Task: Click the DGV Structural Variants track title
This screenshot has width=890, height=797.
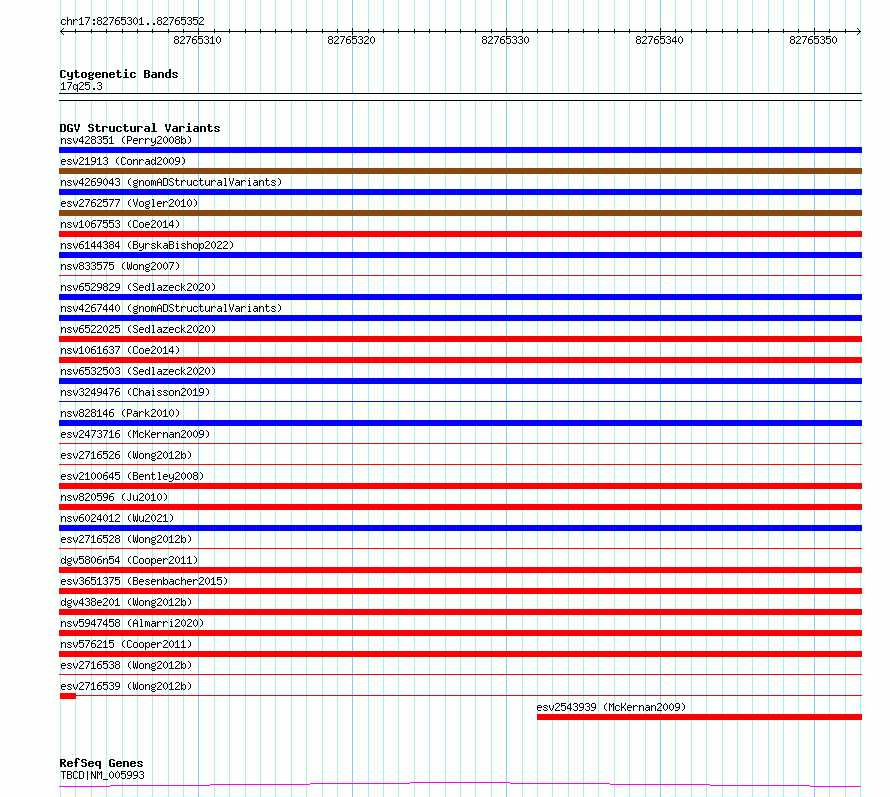Action: click(x=140, y=128)
